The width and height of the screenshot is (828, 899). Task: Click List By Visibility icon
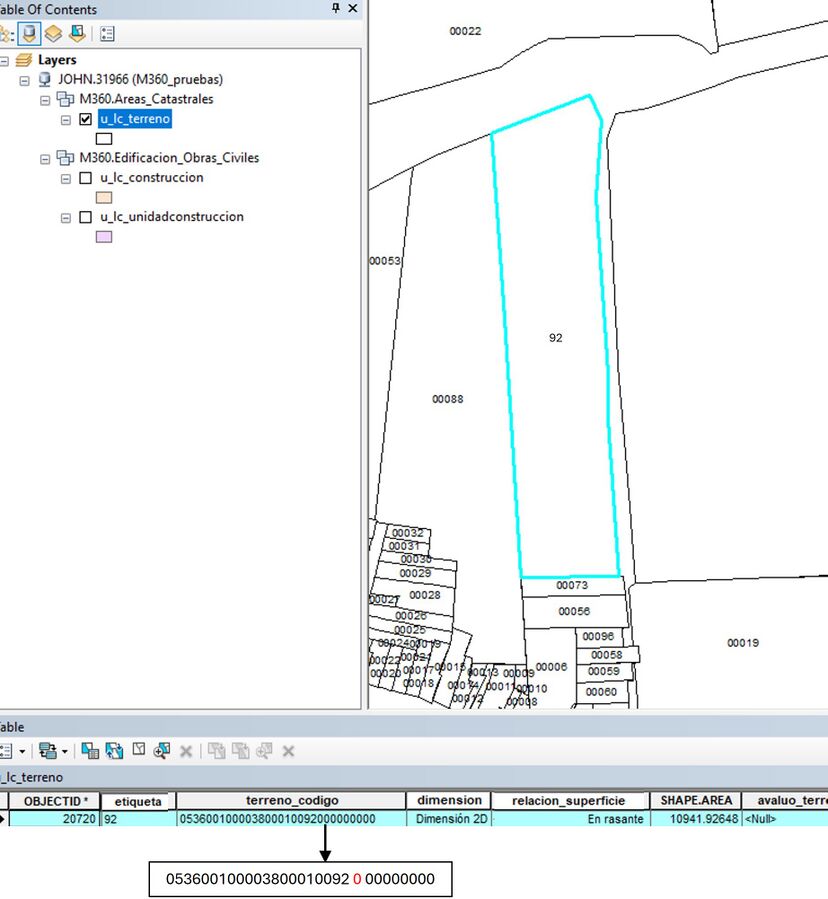53,34
